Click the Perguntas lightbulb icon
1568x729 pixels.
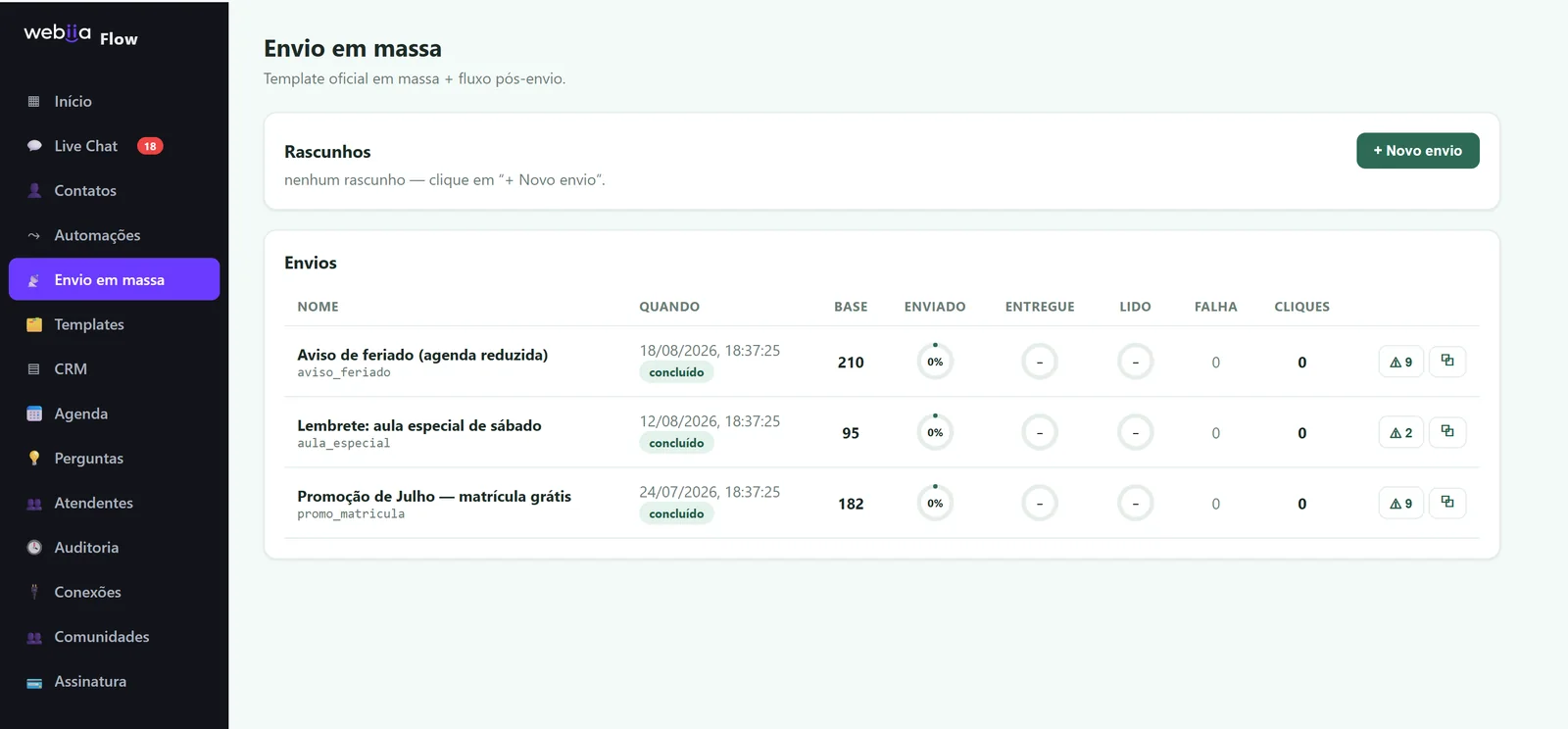click(x=34, y=459)
